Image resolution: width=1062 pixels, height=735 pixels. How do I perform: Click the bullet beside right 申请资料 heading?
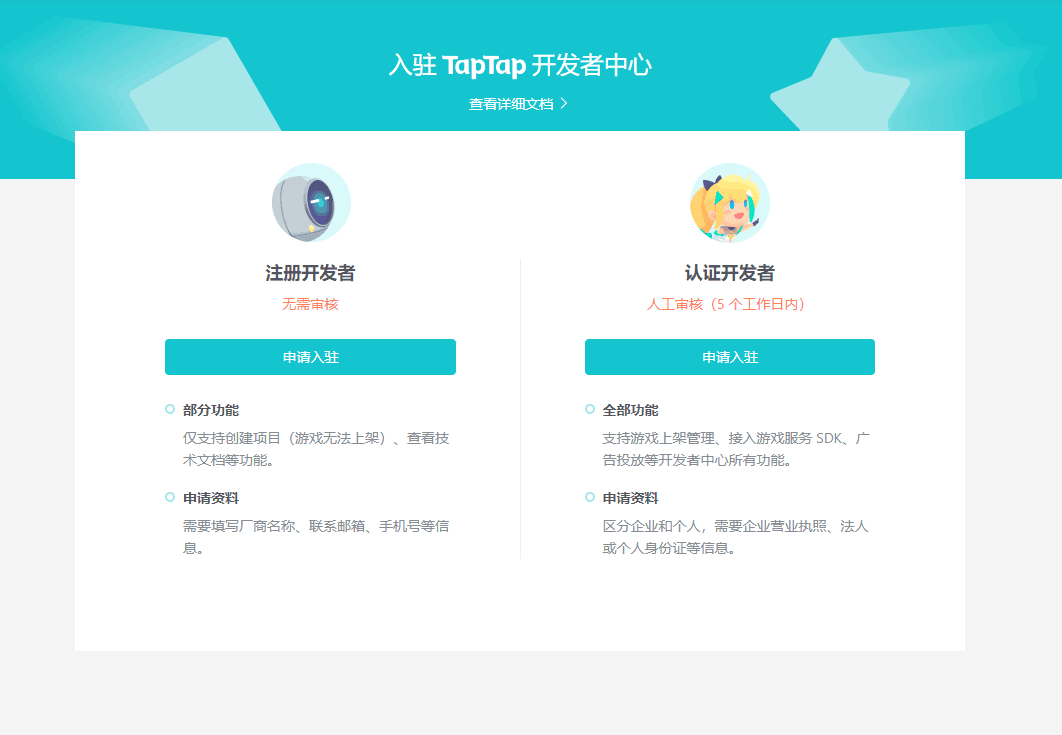[x=590, y=497]
